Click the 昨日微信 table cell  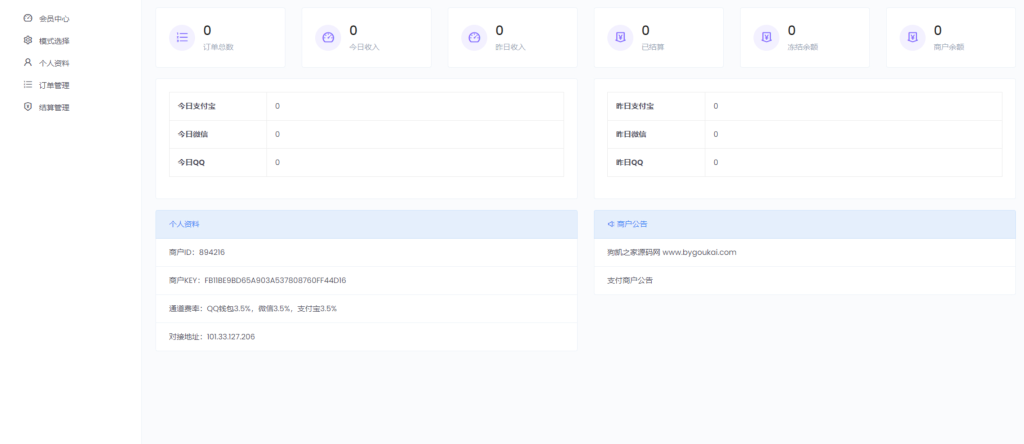(x=656, y=135)
